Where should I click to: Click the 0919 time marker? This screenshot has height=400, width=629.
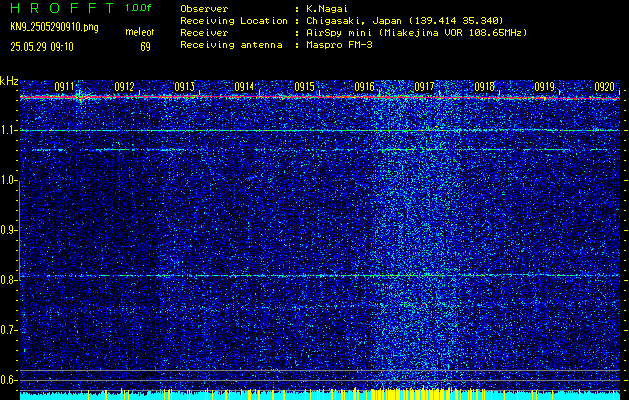click(544, 87)
